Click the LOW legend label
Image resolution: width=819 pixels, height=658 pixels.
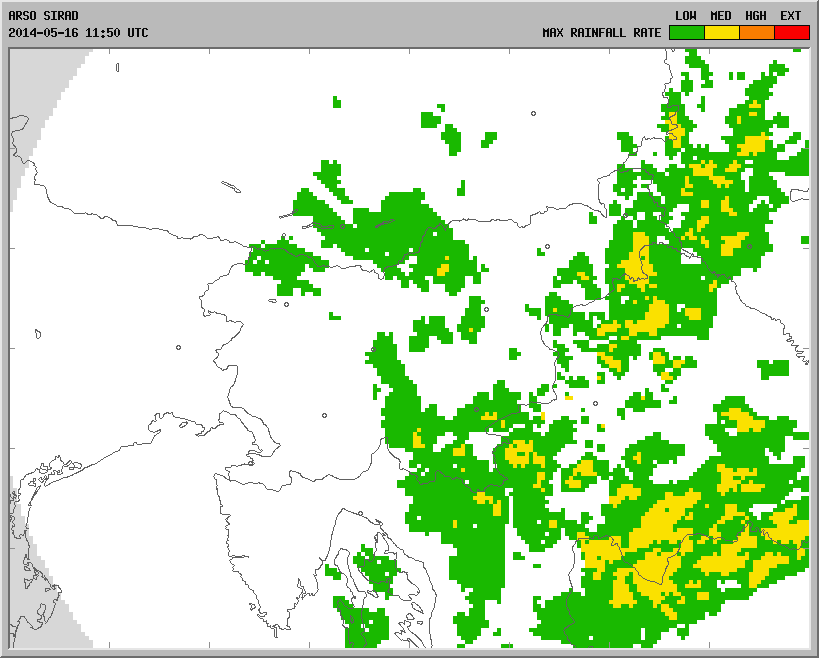[x=686, y=16]
